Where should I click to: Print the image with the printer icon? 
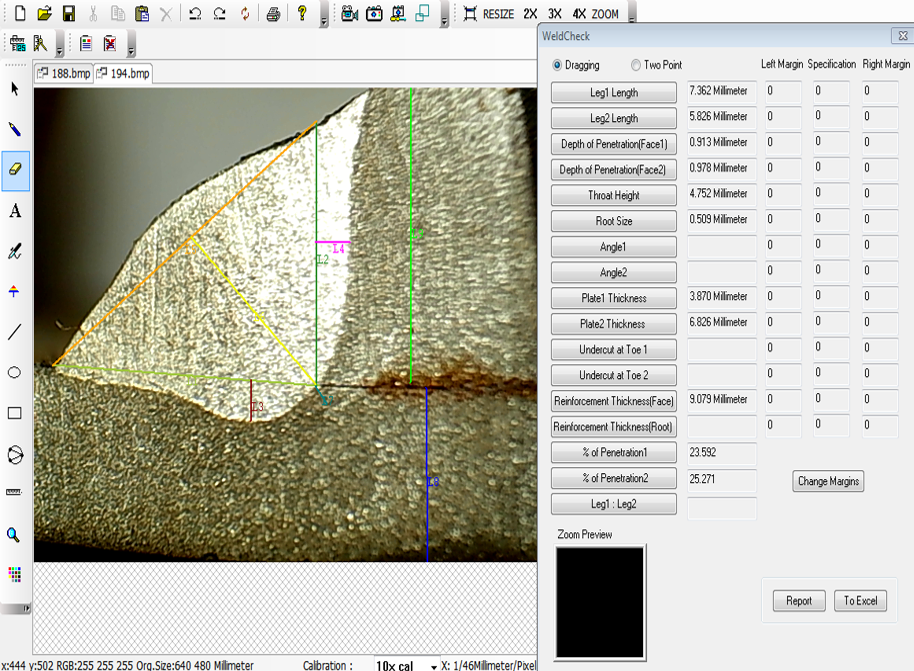(273, 13)
